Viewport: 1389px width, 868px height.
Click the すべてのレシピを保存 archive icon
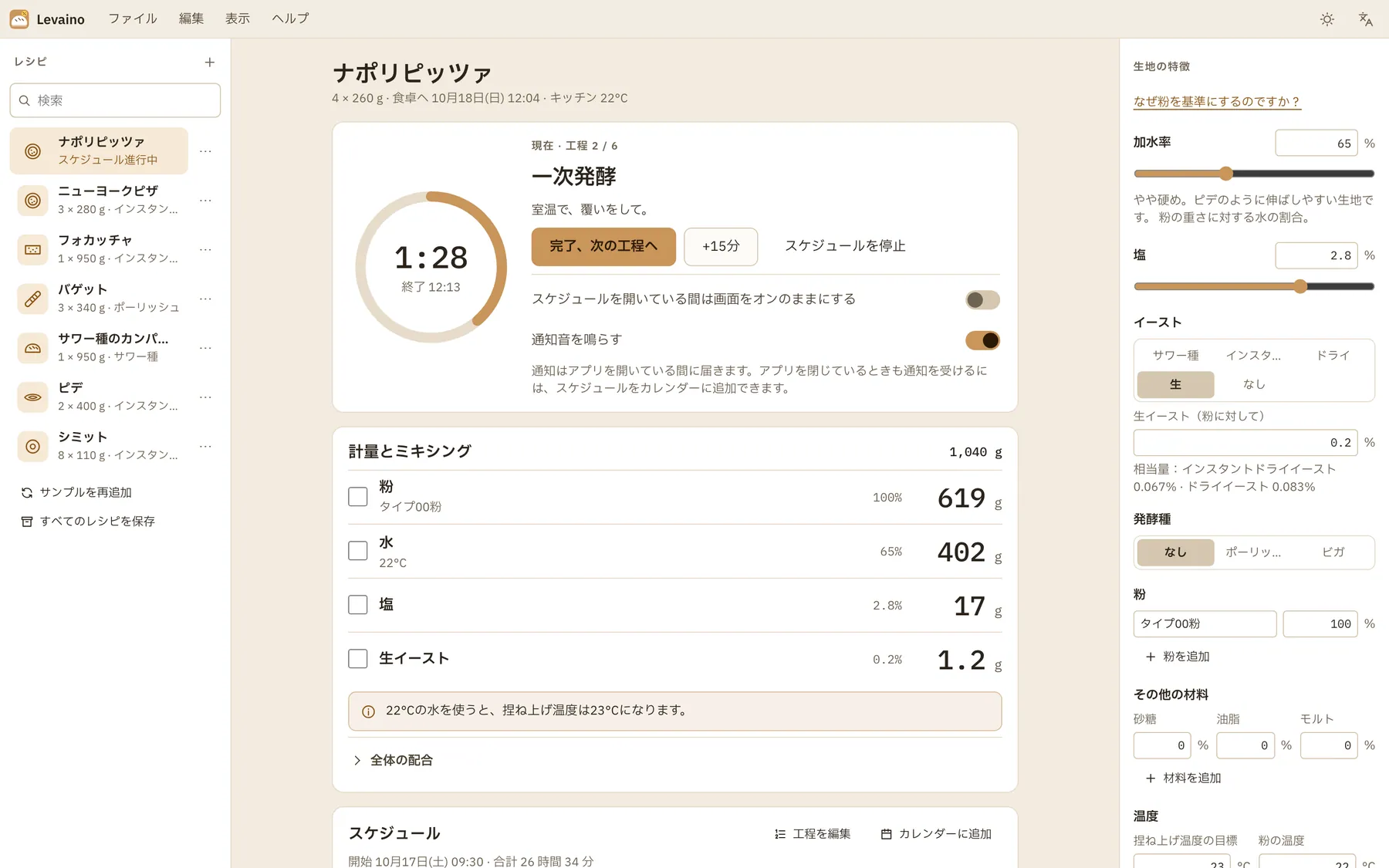[x=27, y=522]
